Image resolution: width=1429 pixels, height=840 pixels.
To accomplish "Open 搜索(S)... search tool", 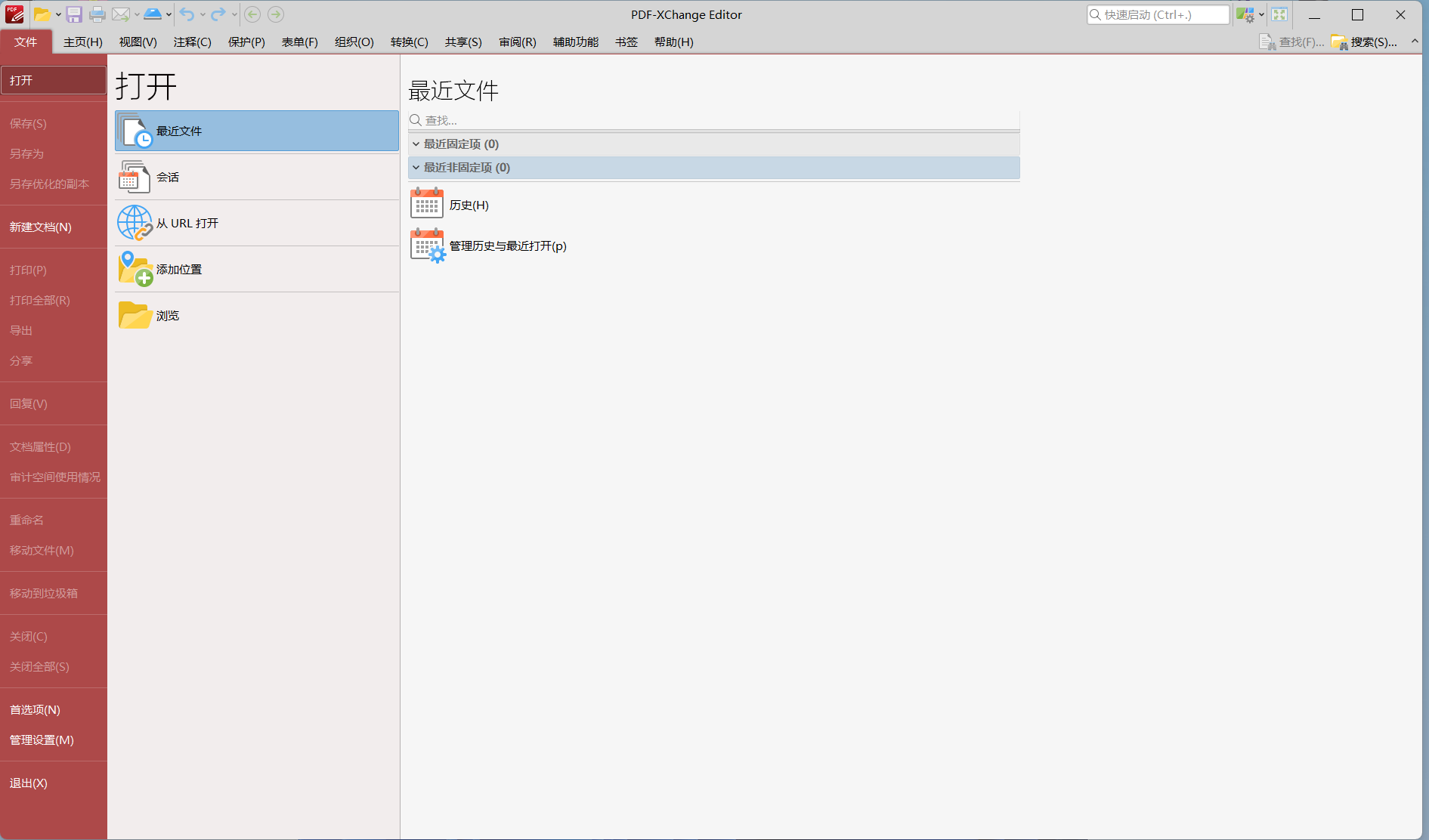I will [1364, 42].
